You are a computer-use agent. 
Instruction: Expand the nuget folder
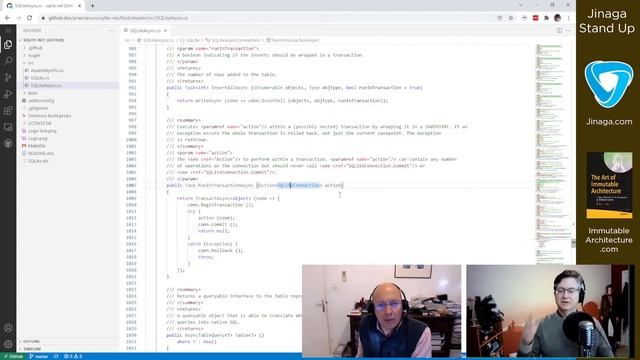(34, 55)
